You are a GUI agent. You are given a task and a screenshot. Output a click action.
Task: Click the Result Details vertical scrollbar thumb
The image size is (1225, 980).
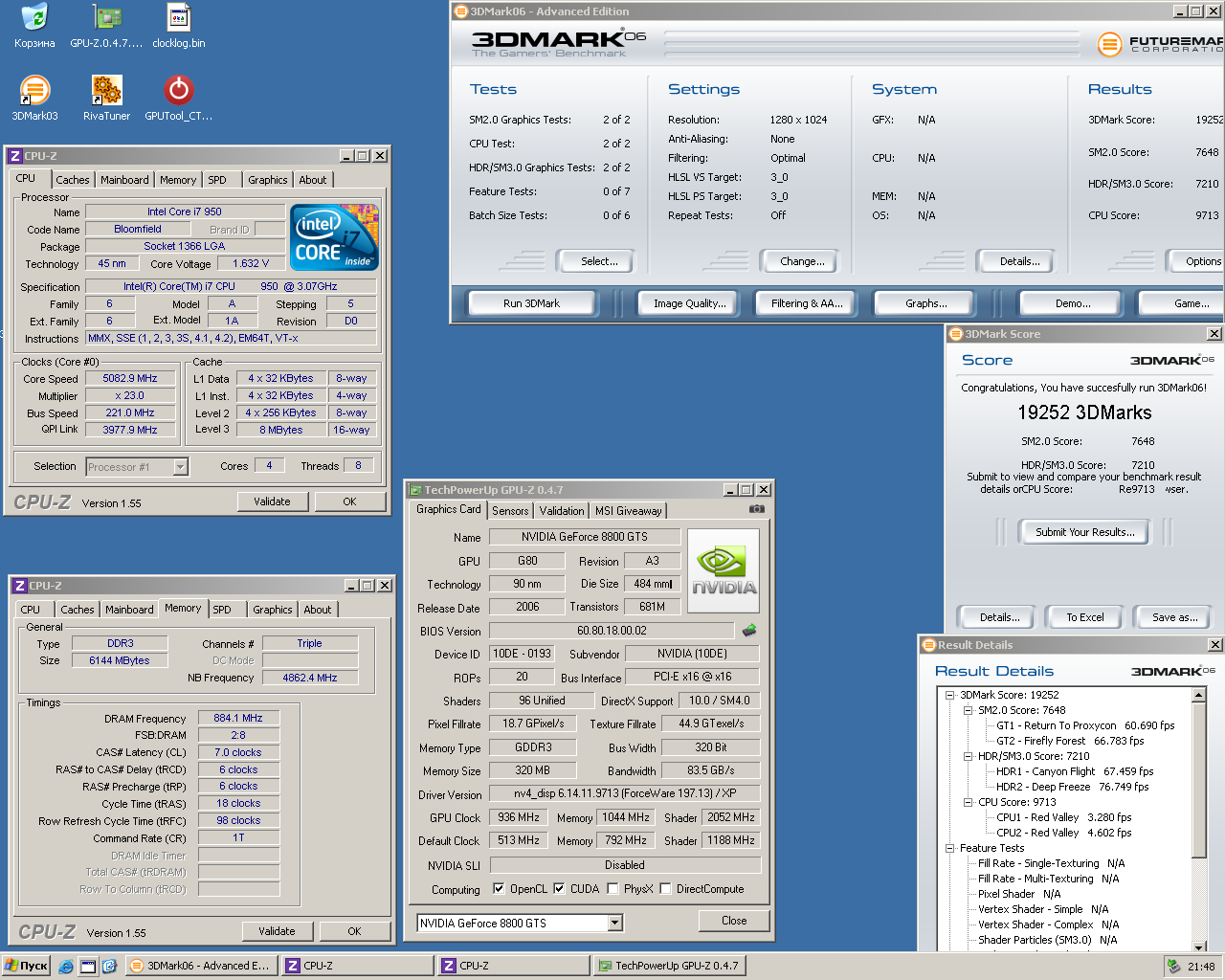click(x=1198, y=780)
